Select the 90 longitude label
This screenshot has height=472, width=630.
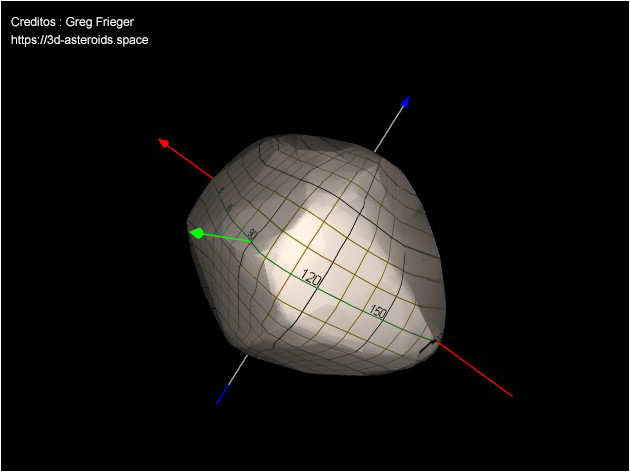click(x=252, y=234)
